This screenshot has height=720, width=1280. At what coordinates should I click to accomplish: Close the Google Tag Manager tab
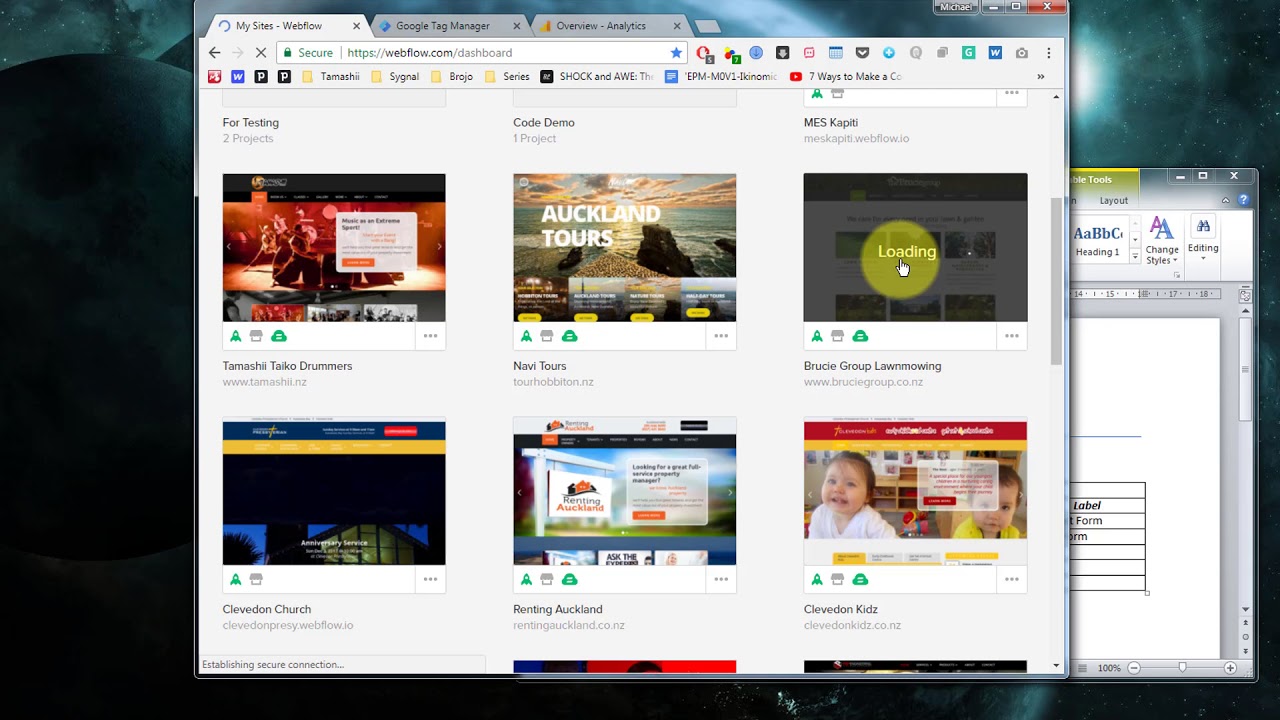click(x=517, y=26)
